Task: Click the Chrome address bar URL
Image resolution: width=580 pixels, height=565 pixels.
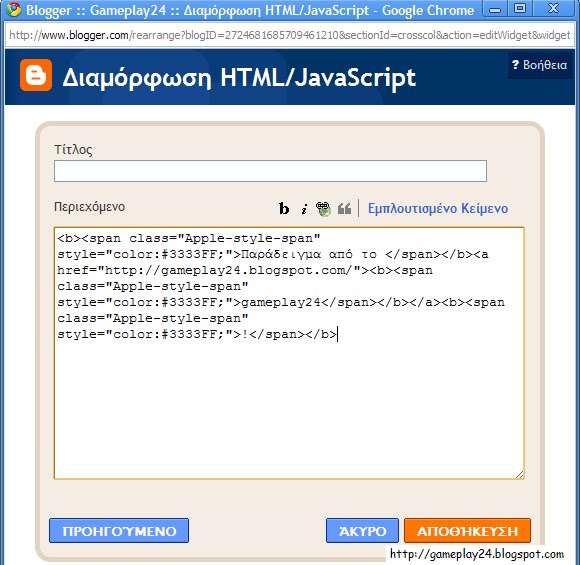Action: point(290,35)
